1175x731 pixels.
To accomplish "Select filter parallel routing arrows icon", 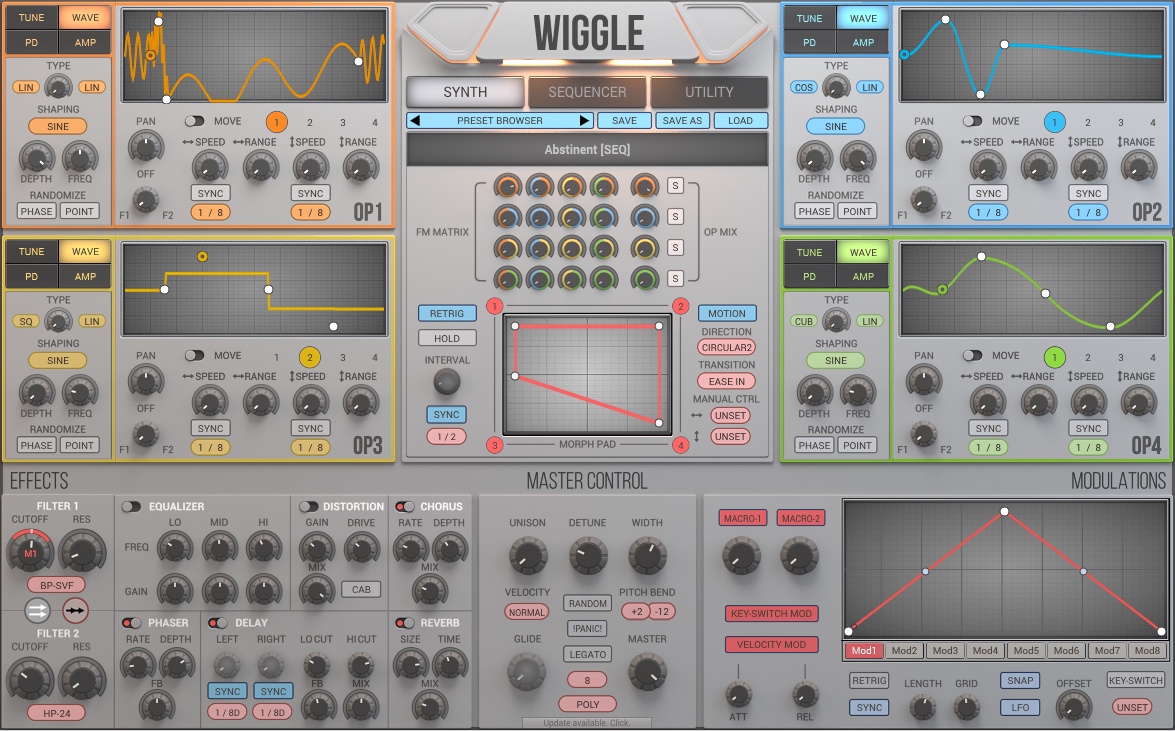I will pos(37,610).
